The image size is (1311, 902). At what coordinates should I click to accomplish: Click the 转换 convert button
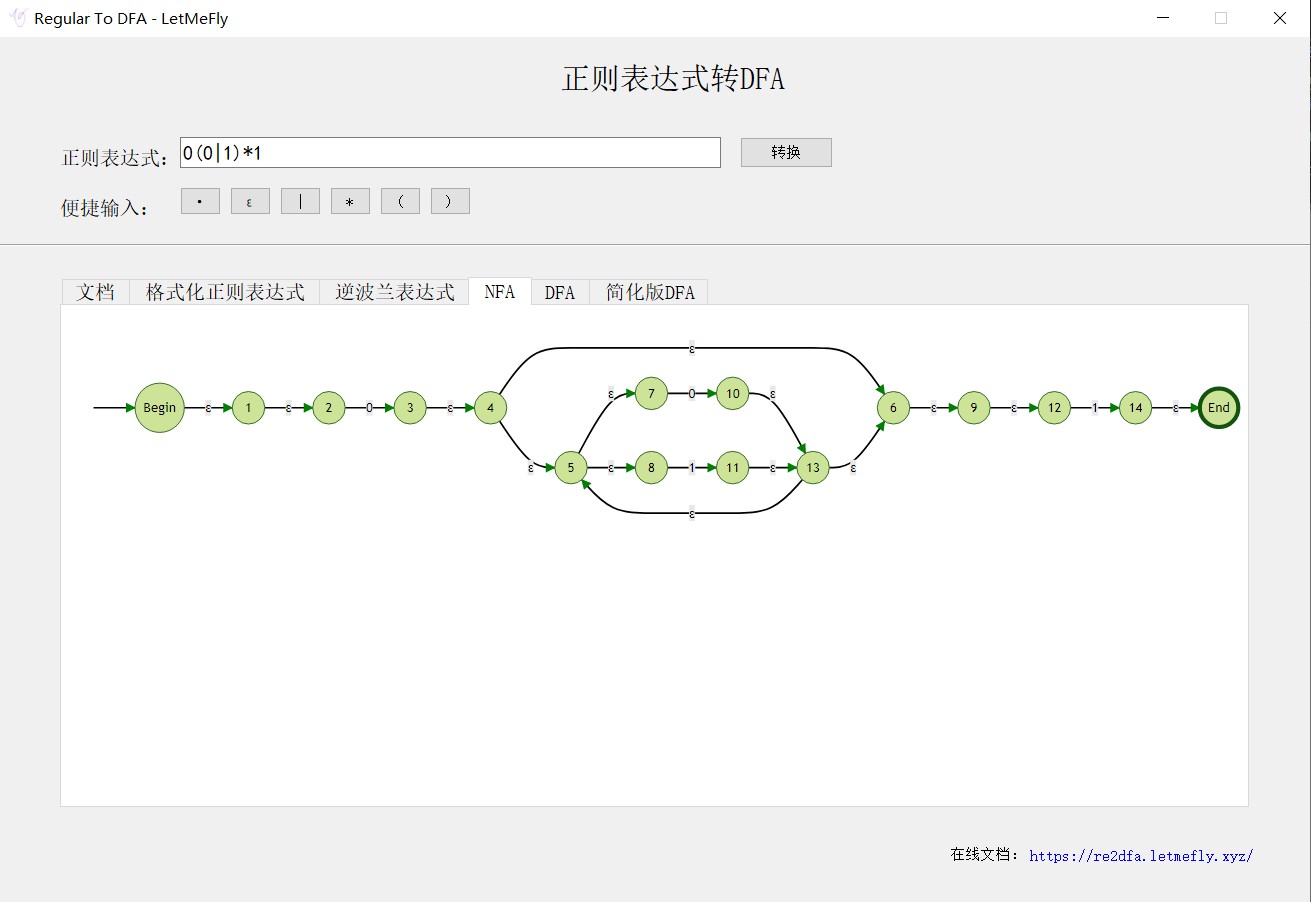pos(786,152)
